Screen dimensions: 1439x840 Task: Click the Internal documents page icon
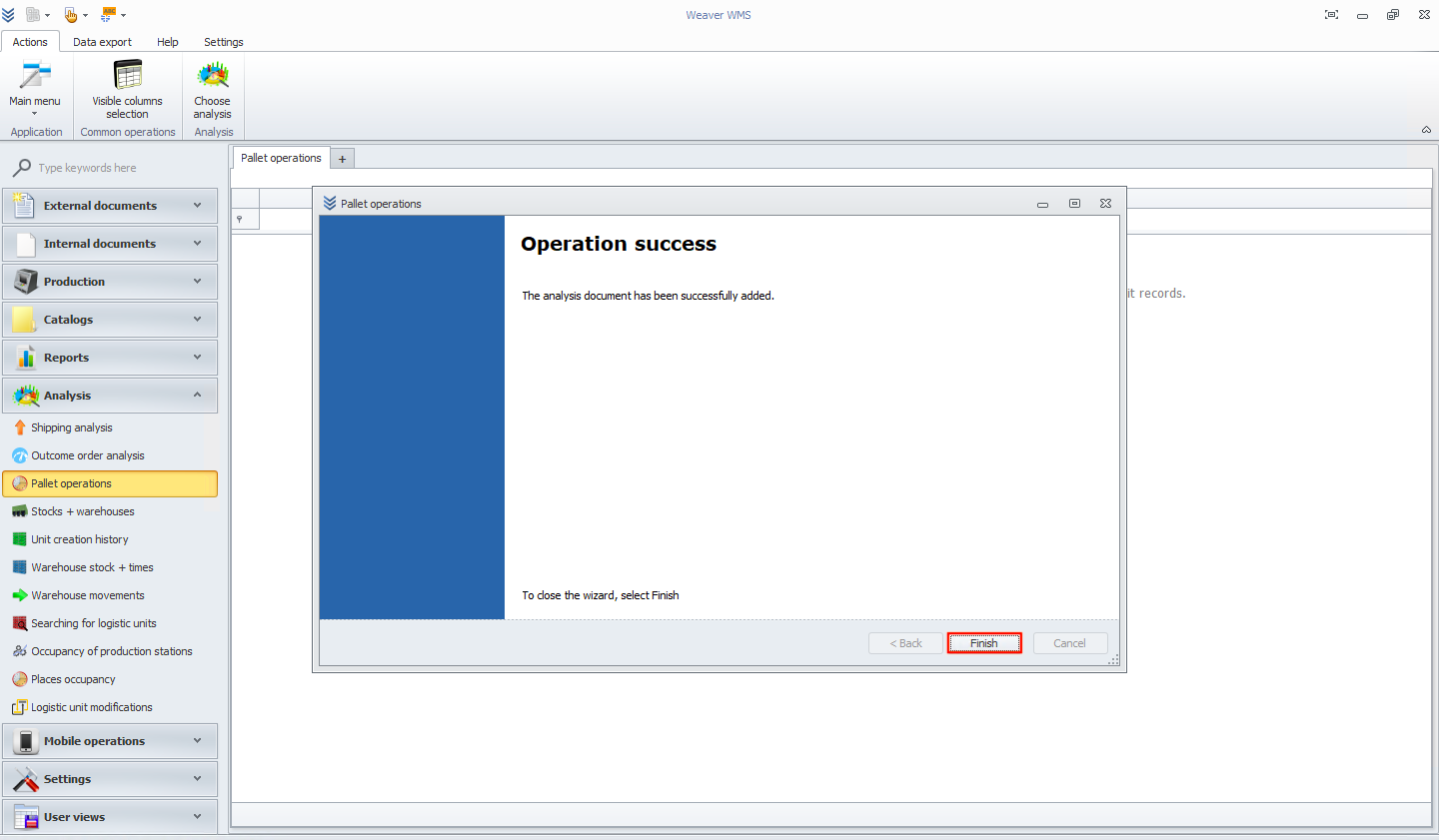coord(25,244)
